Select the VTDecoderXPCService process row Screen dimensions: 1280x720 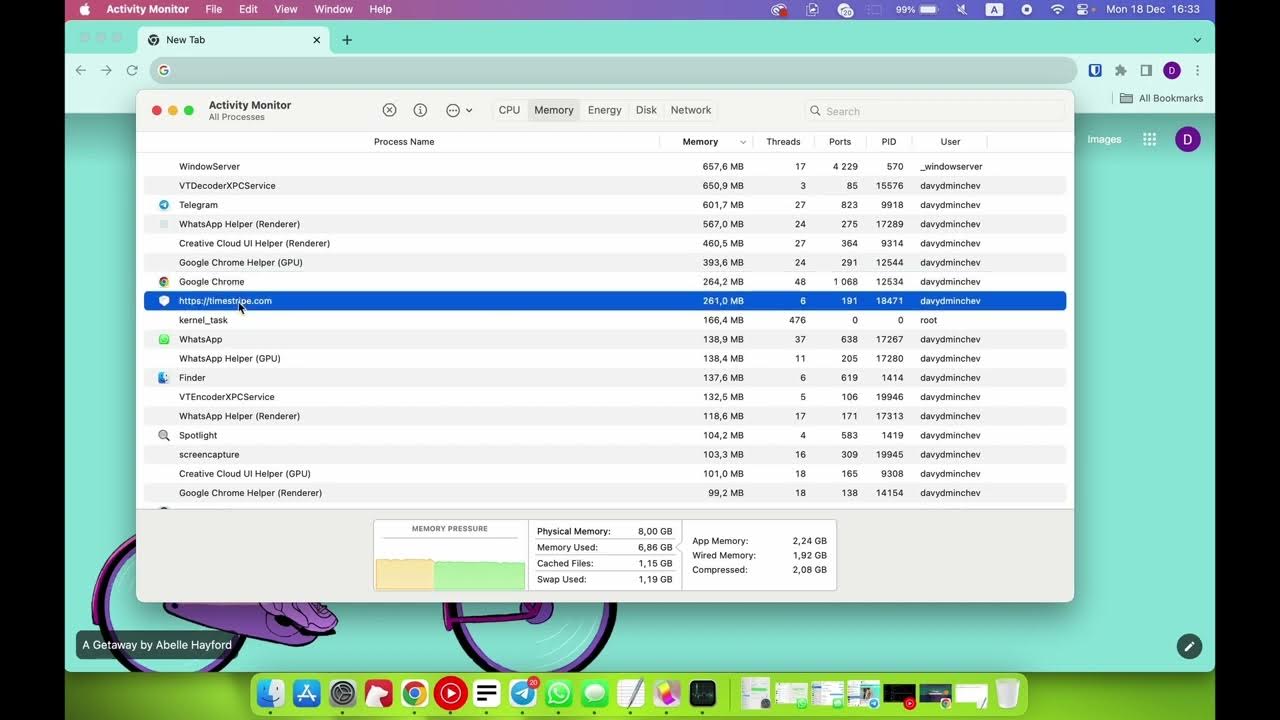(605, 186)
